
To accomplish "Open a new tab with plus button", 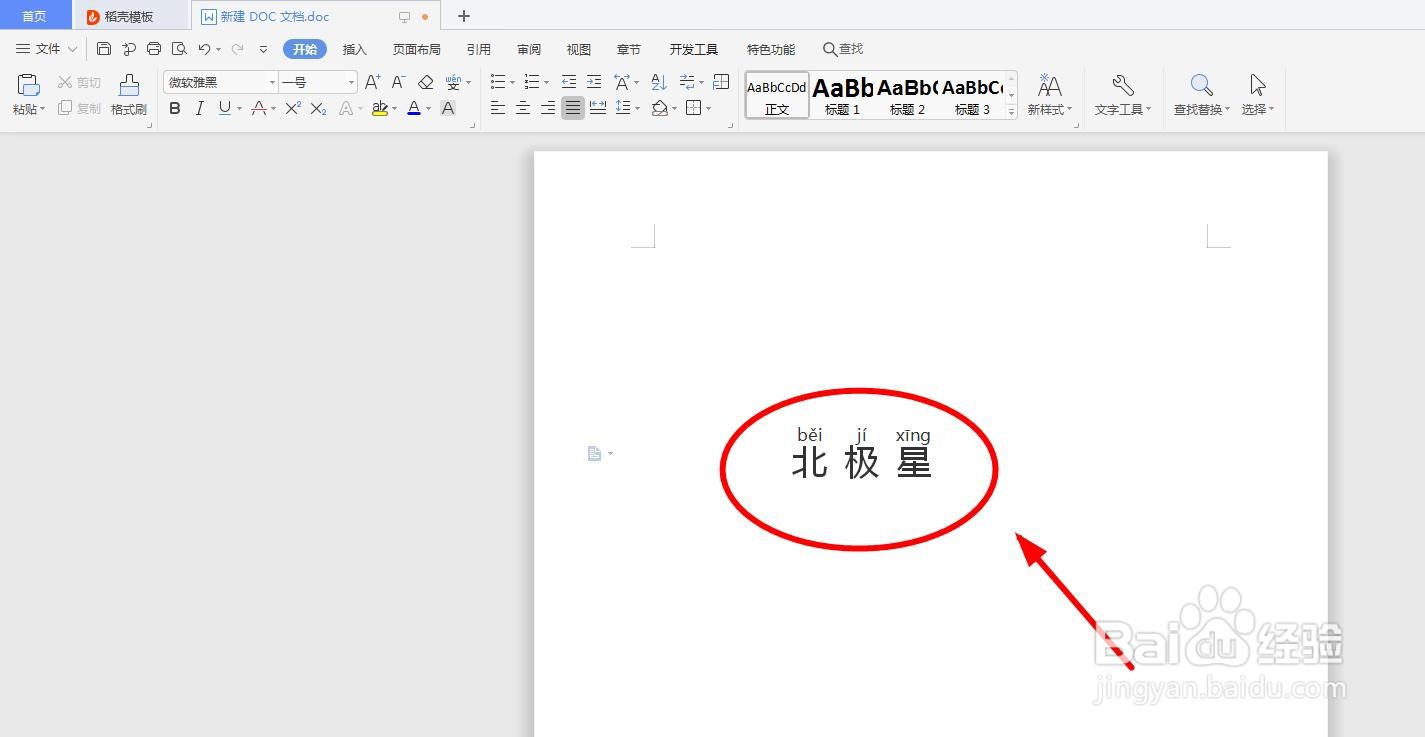I will coord(463,16).
